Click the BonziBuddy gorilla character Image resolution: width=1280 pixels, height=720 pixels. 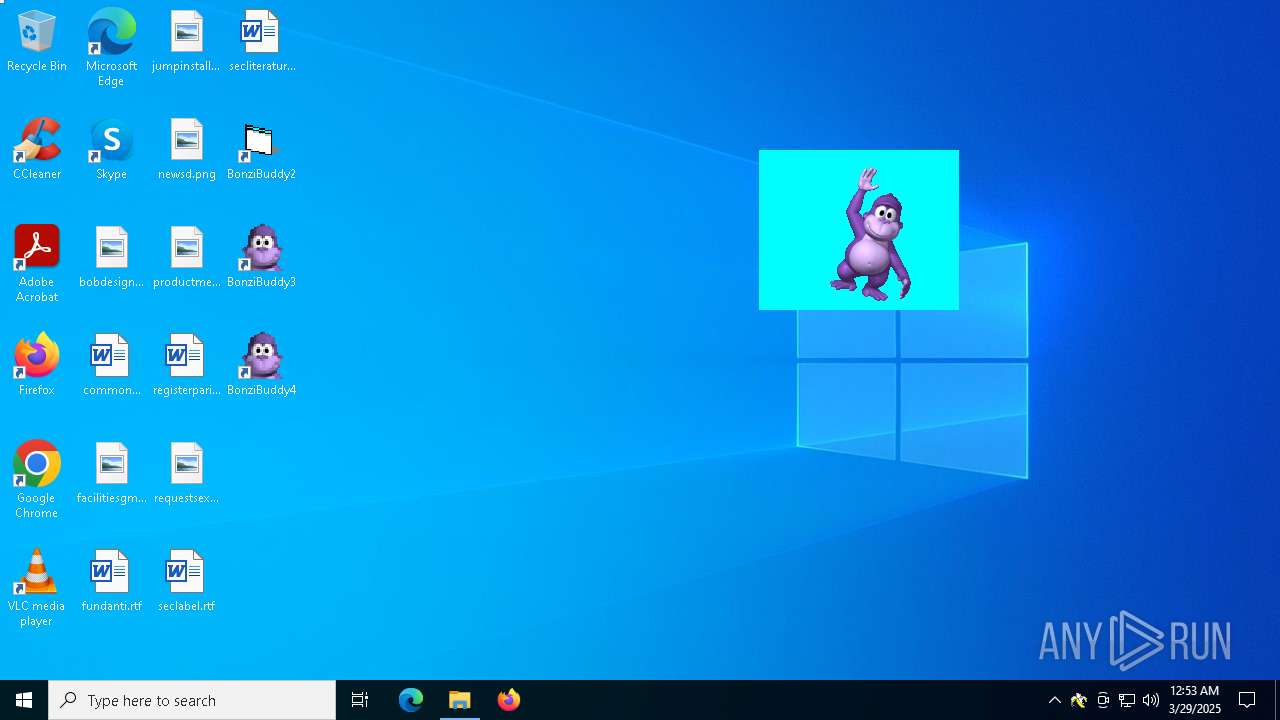[871, 235]
